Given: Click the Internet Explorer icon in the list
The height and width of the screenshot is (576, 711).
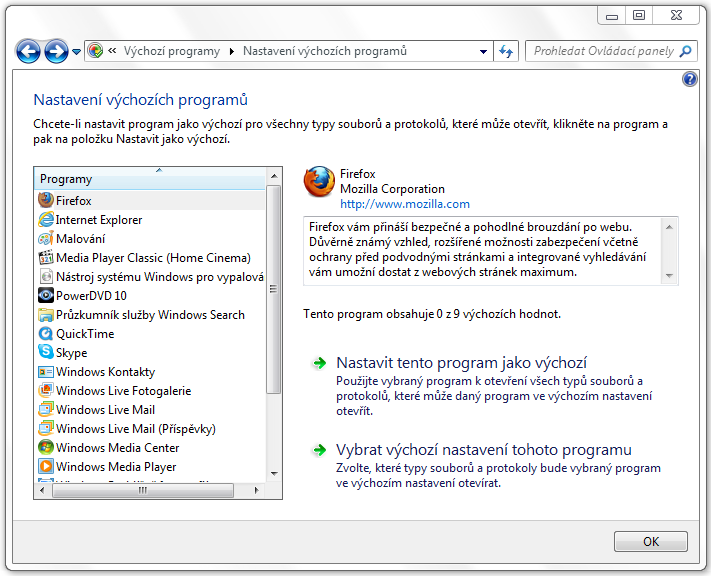Looking at the screenshot, I should (x=46, y=220).
